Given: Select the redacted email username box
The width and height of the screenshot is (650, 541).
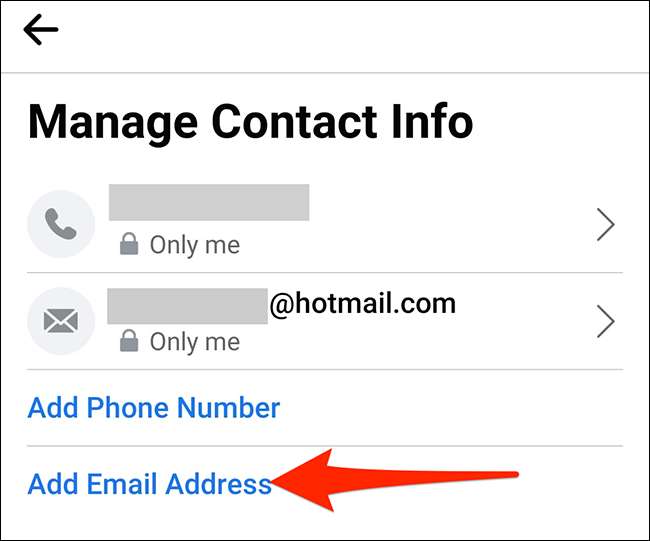Looking at the screenshot, I should pyautogui.click(x=187, y=306).
